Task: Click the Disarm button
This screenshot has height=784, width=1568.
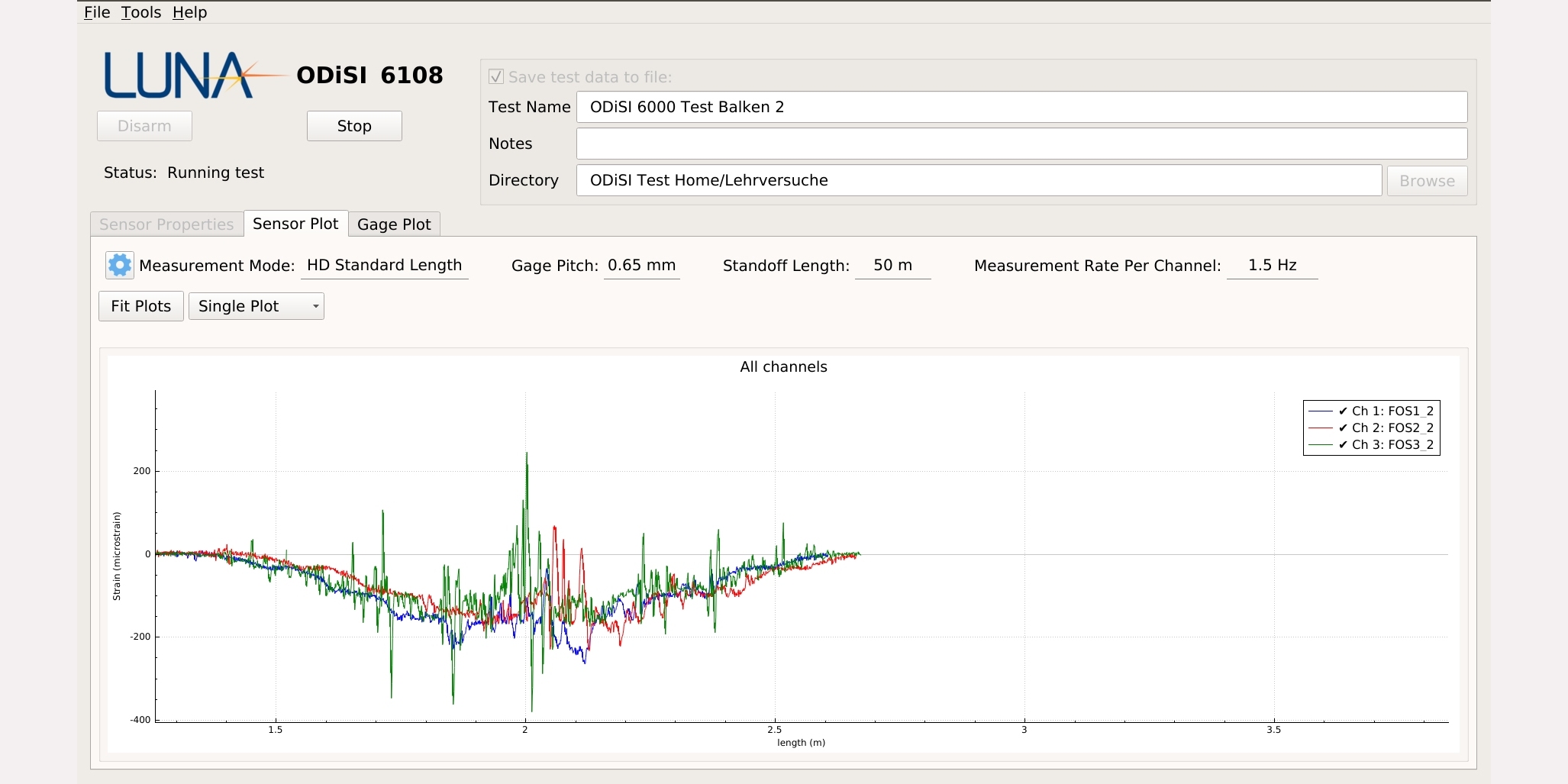Action: [144, 126]
